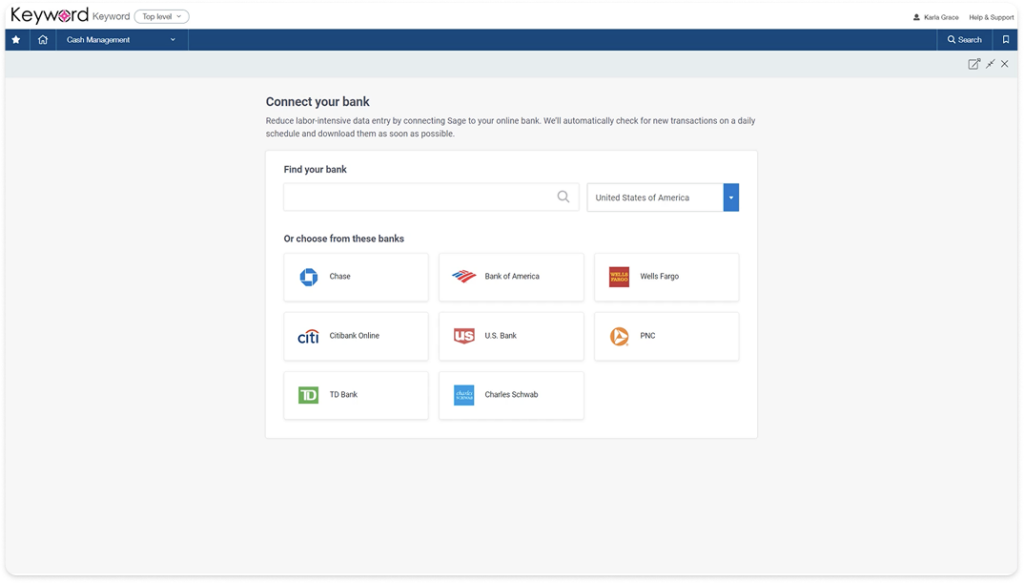Expand the Top level selector
1024x583 pixels.
pyautogui.click(x=161, y=16)
